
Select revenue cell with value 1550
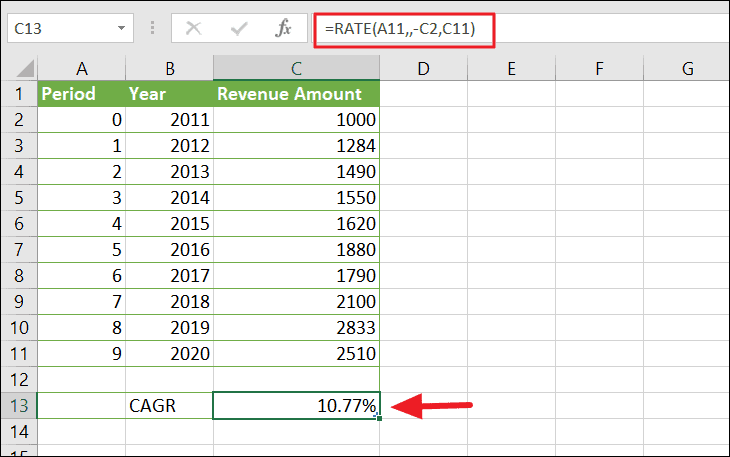(297, 198)
